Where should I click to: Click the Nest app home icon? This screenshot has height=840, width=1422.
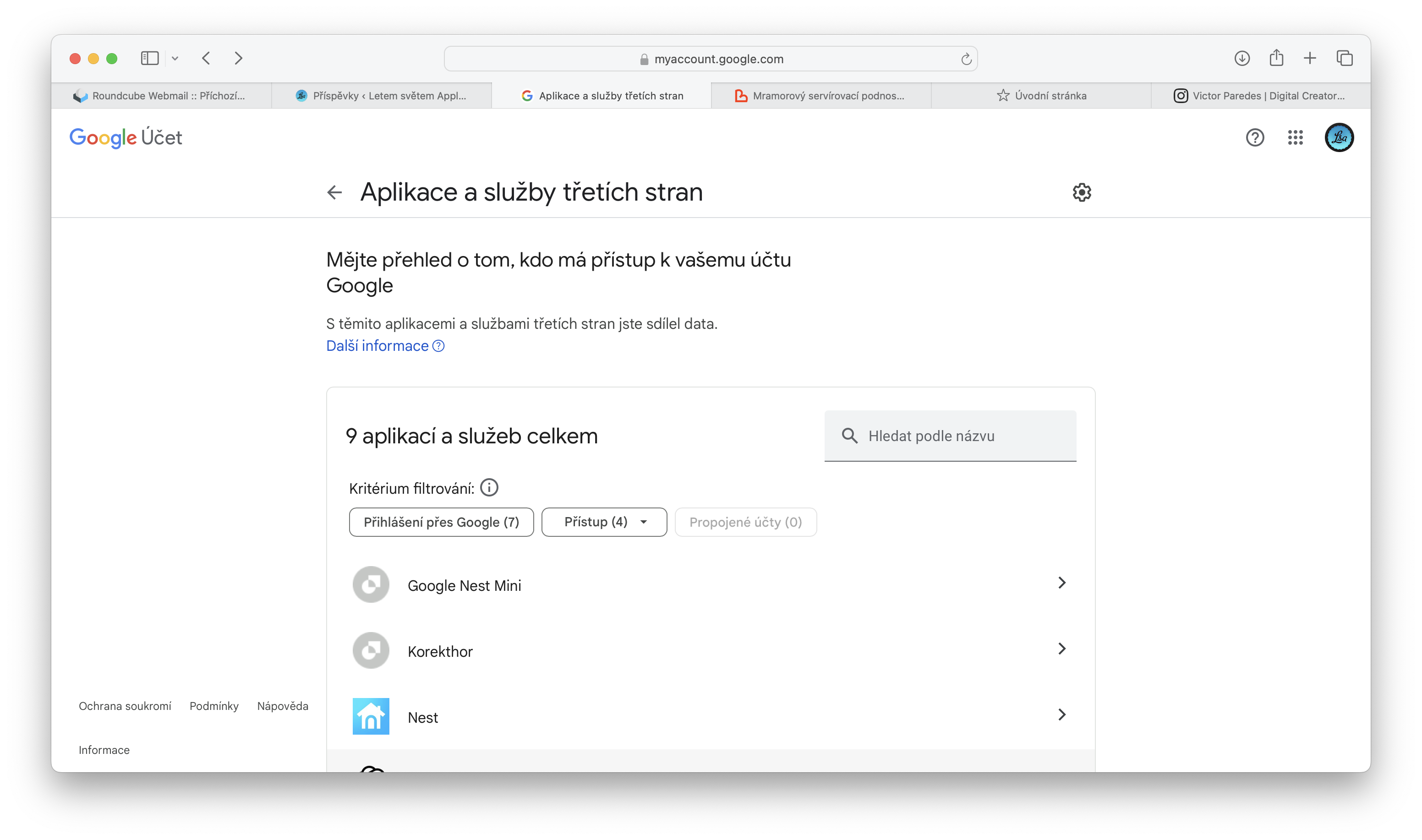(x=371, y=715)
